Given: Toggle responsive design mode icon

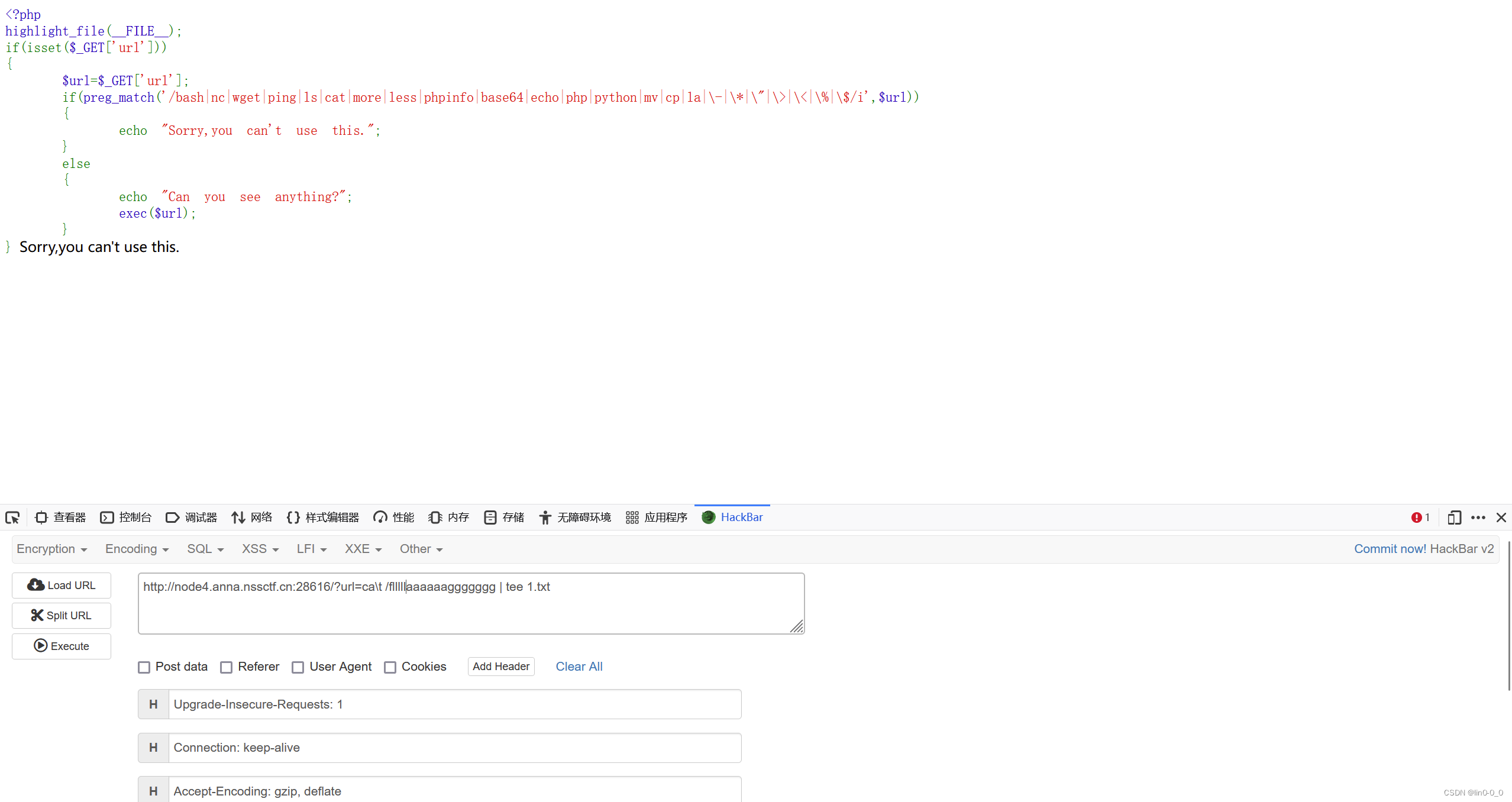Looking at the screenshot, I should click(1454, 518).
